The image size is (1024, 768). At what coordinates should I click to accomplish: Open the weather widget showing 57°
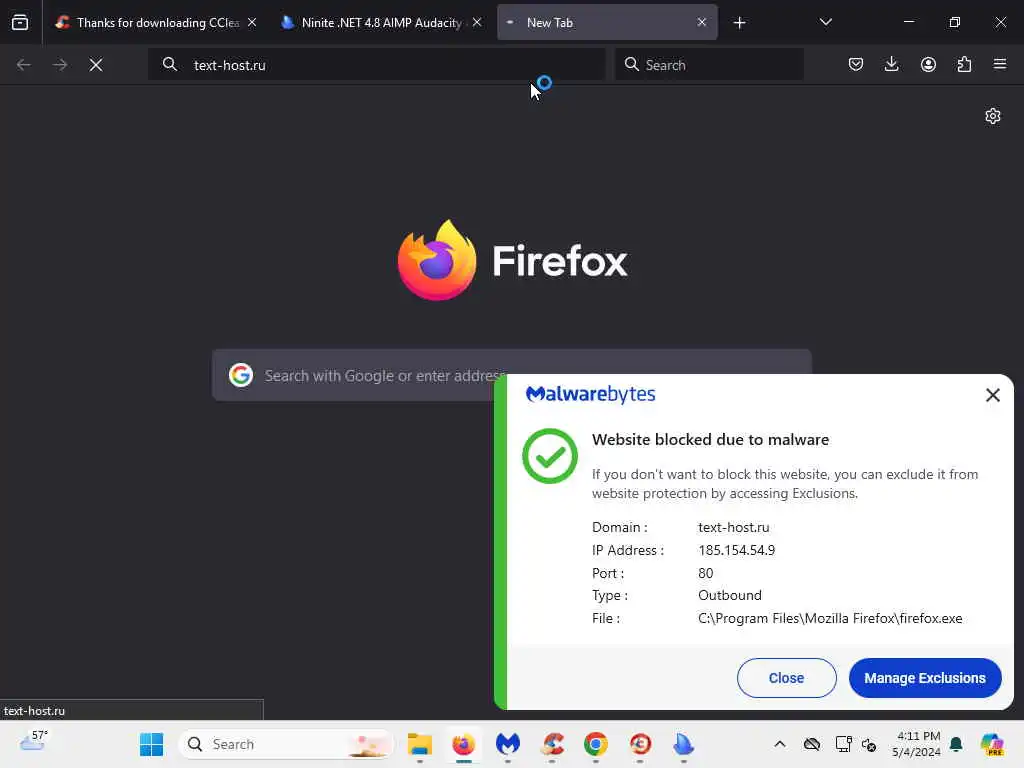[34, 742]
